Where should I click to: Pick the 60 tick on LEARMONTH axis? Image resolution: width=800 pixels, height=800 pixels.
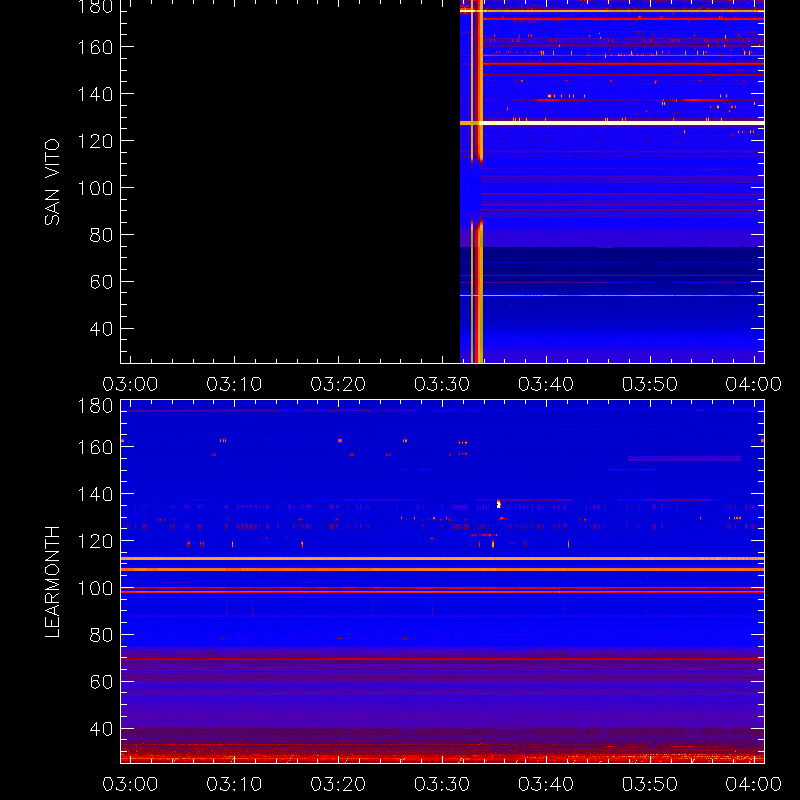(101, 682)
